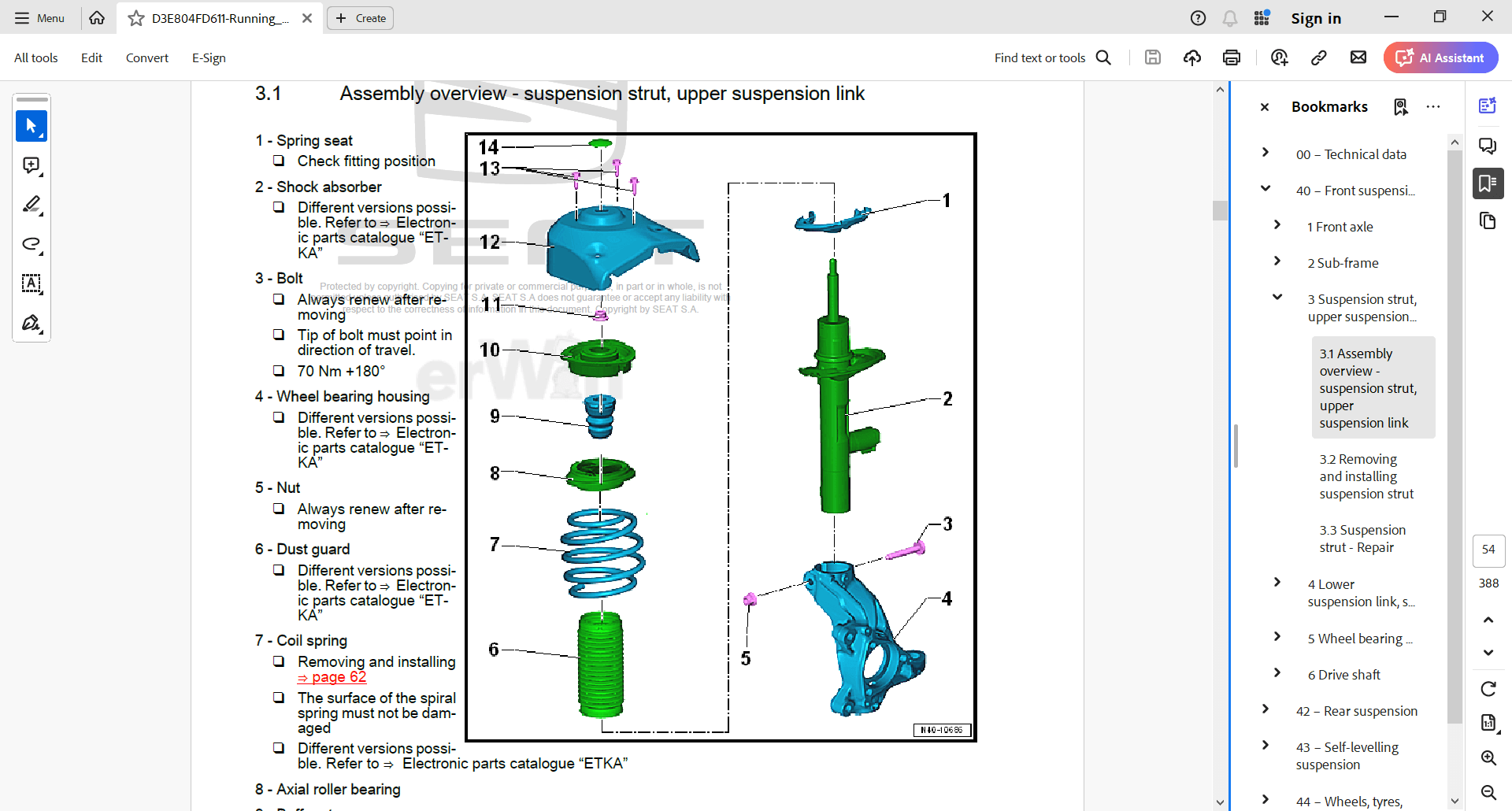Click the document vertical scrollbar thumb

tap(1220, 210)
